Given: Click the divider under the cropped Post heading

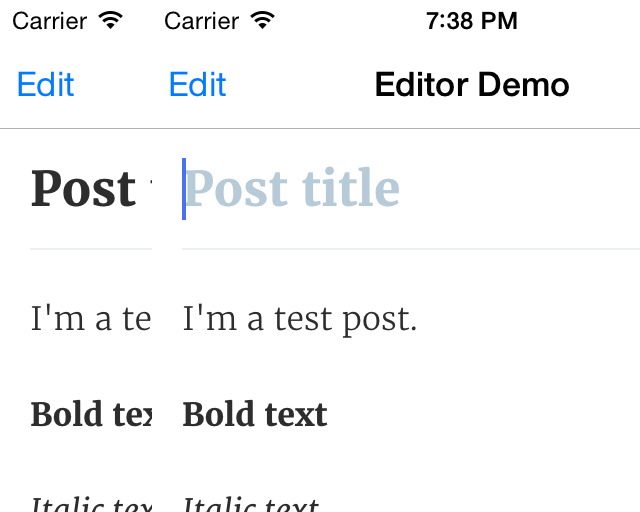Looking at the screenshot, I should 91,248.
